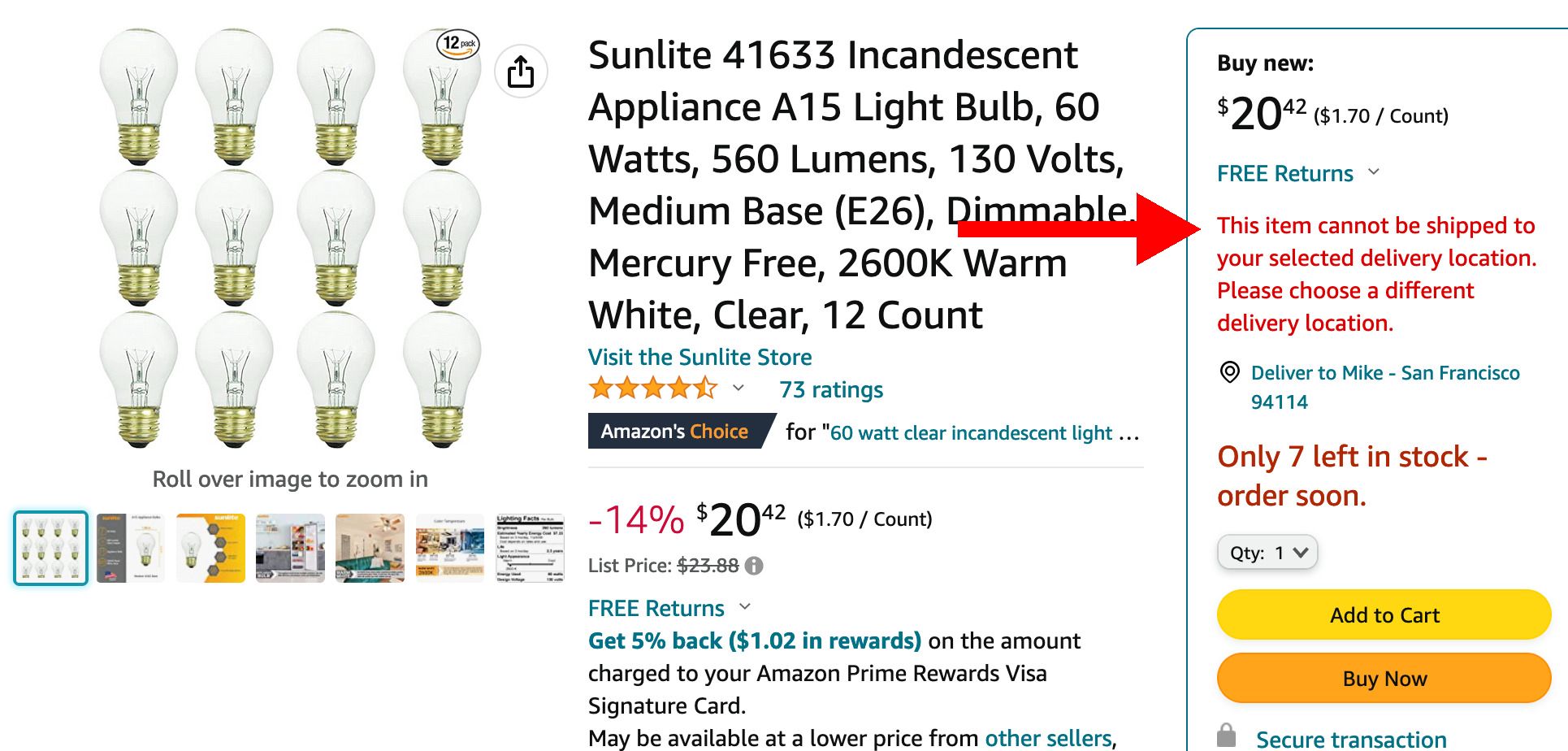Viewport: 1568px width, 751px height.
Task: Open the other sellers link
Action: pyautogui.click(x=1048, y=738)
